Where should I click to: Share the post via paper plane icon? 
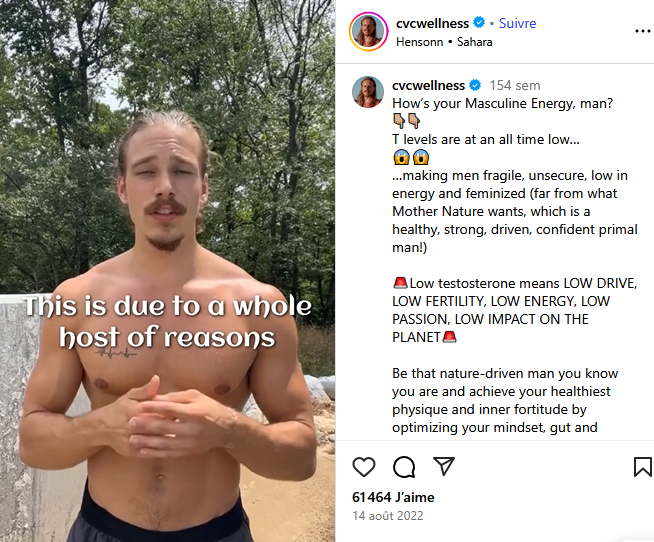(443, 466)
